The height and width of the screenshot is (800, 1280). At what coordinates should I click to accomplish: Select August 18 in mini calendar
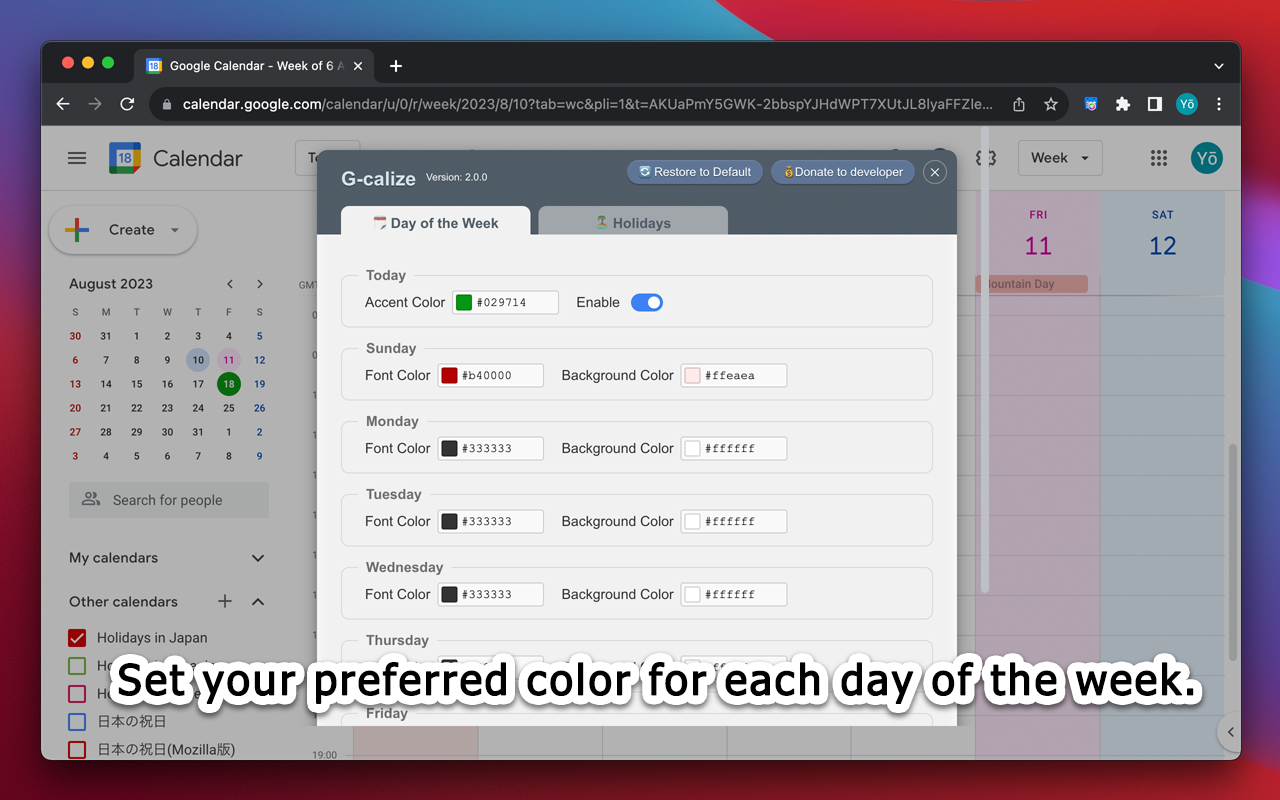pyautogui.click(x=229, y=384)
